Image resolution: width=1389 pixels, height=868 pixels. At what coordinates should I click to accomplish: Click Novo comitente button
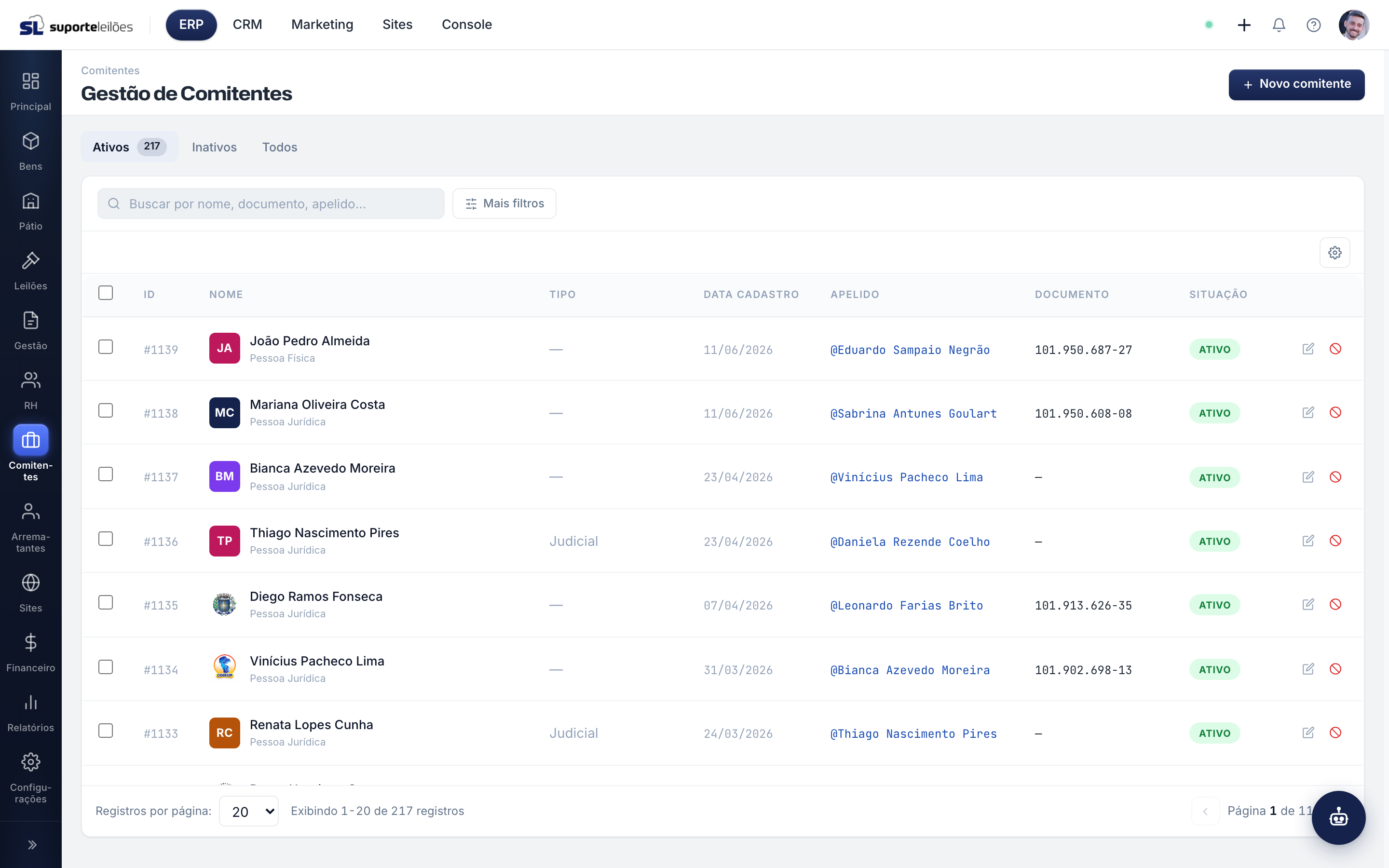1296,84
